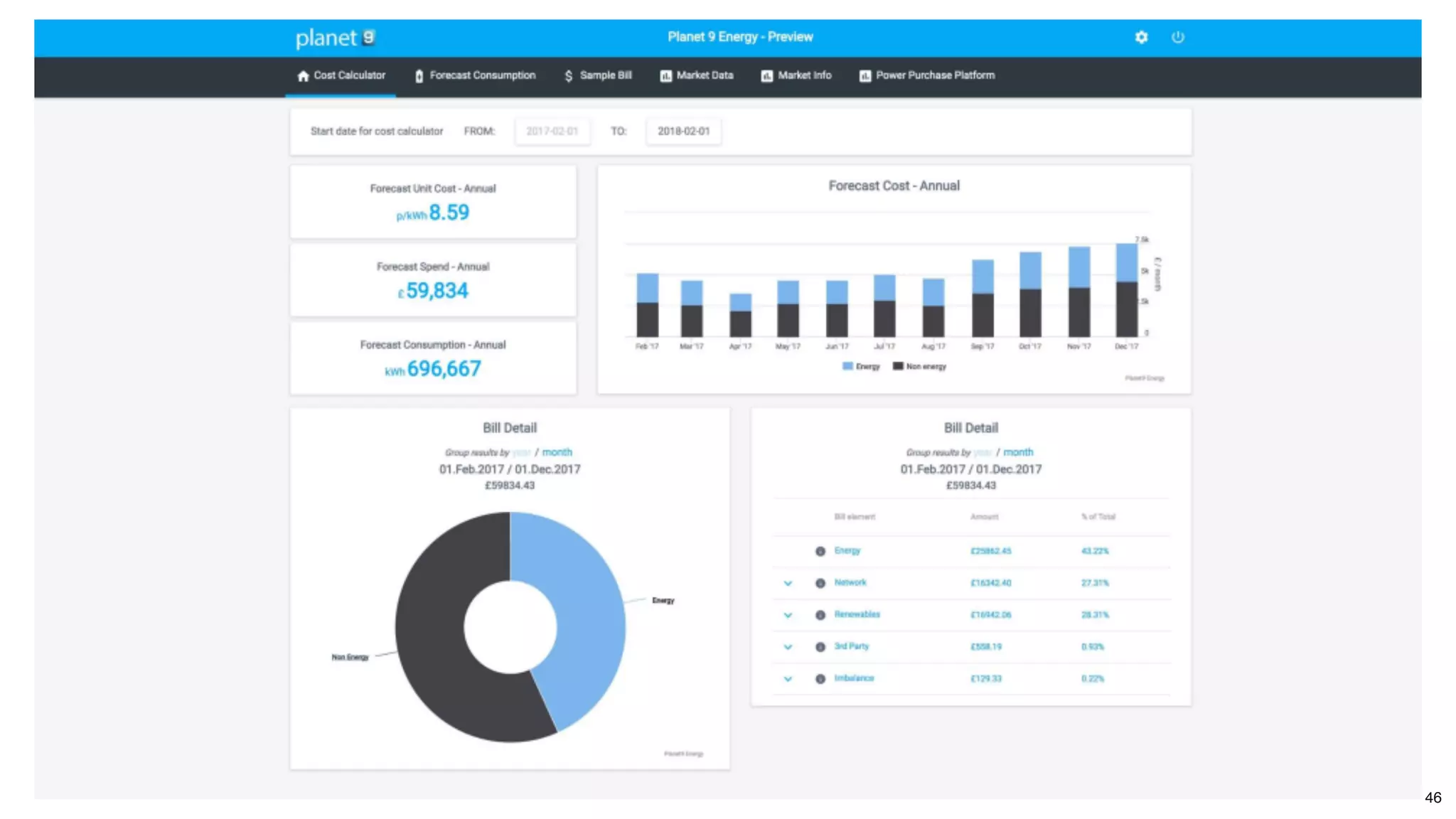Click the info icon beside 3rd Party row
Image resolution: width=1456 pixels, height=819 pixels.
coord(820,647)
